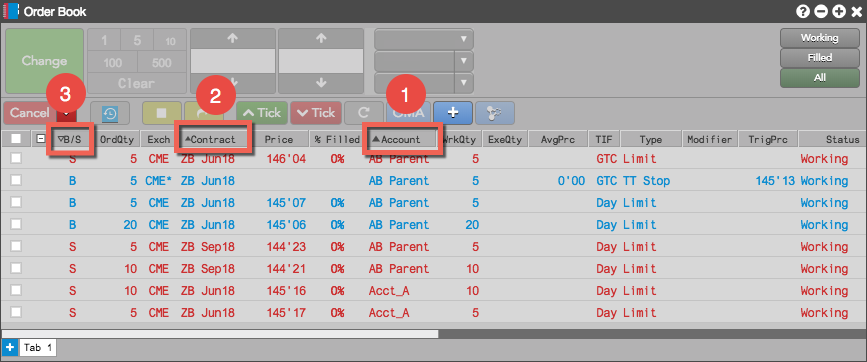Open the help question mark icon
Image resolution: width=867 pixels, height=362 pixels.
(802, 11)
